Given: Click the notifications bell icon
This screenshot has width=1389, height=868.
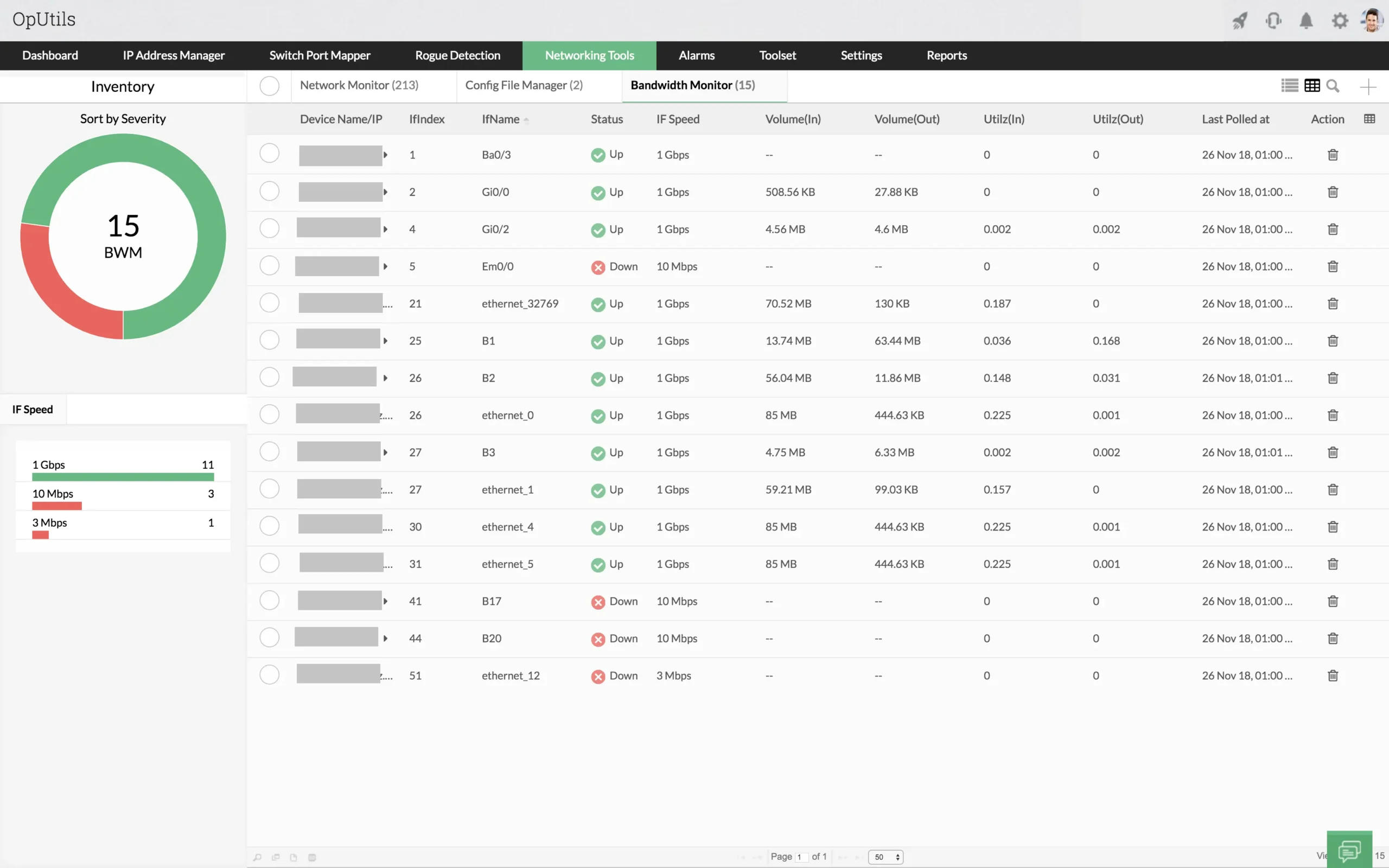Looking at the screenshot, I should [x=1306, y=20].
